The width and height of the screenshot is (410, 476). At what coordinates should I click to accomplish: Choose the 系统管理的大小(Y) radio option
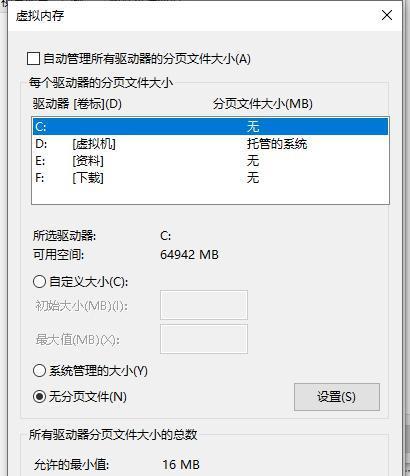(x=39, y=371)
